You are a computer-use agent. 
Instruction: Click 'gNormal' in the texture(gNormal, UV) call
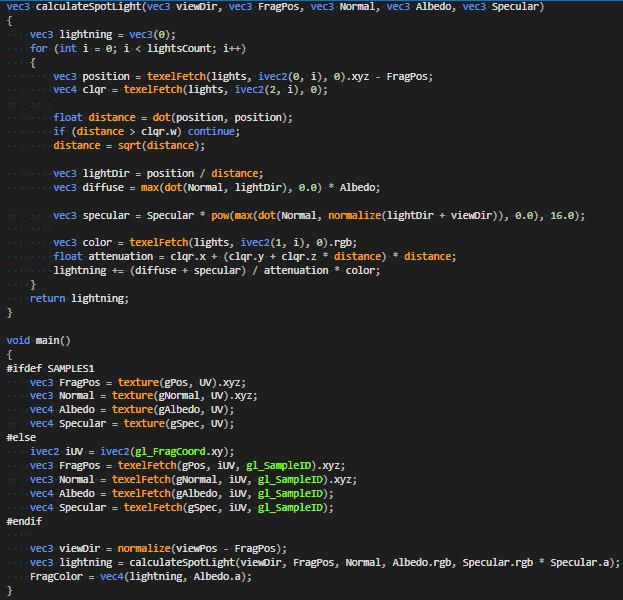(x=179, y=396)
